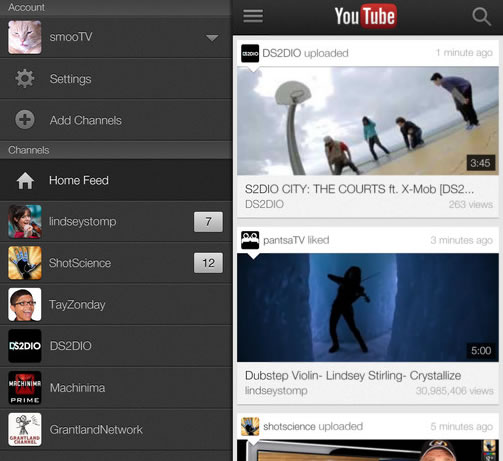The image size is (503, 461).
Task: Open ShotScience channel entry
Action: click(x=116, y=263)
